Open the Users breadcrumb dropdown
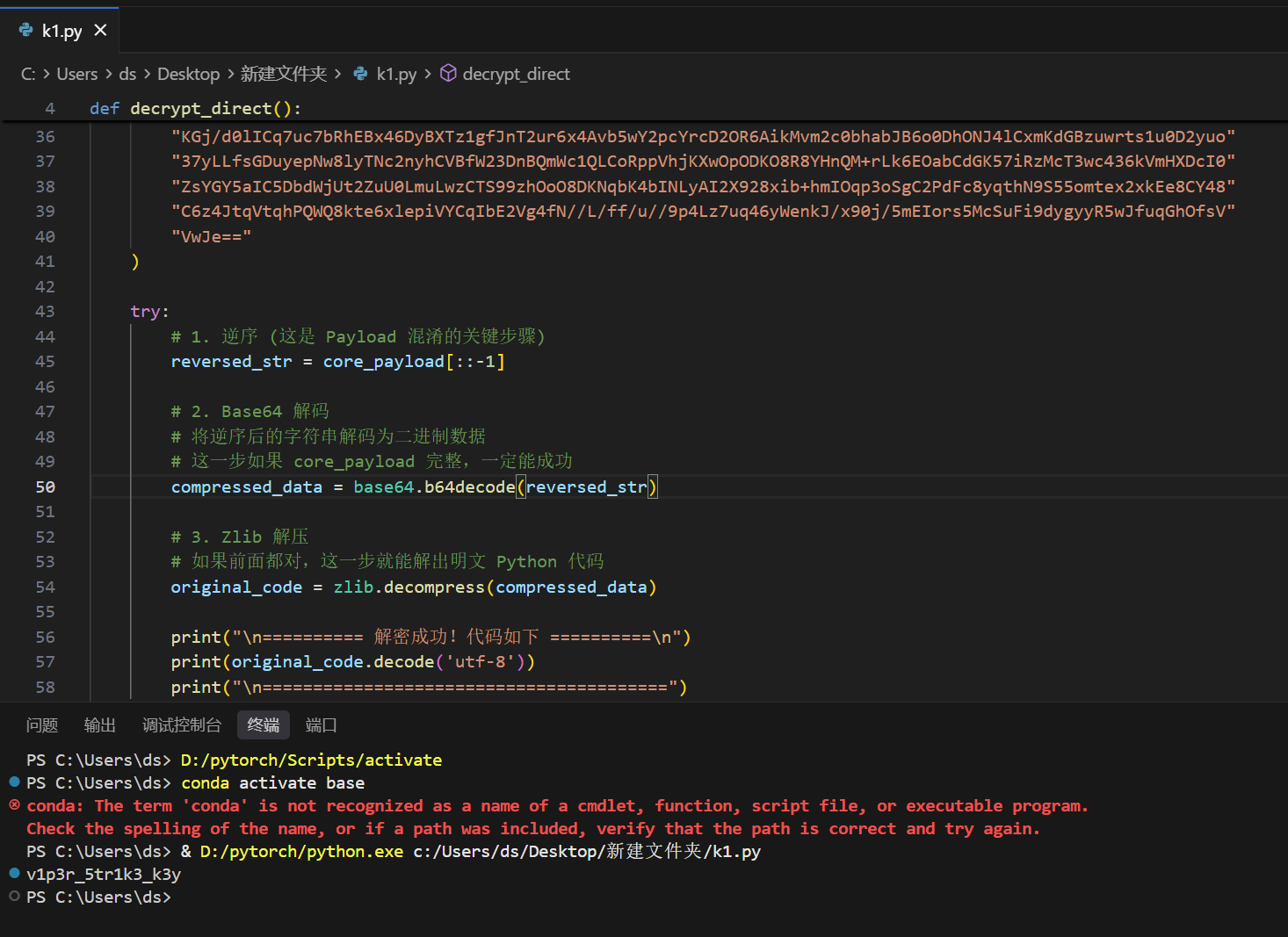Image resolution: width=1288 pixels, height=937 pixels. coord(76,74)
